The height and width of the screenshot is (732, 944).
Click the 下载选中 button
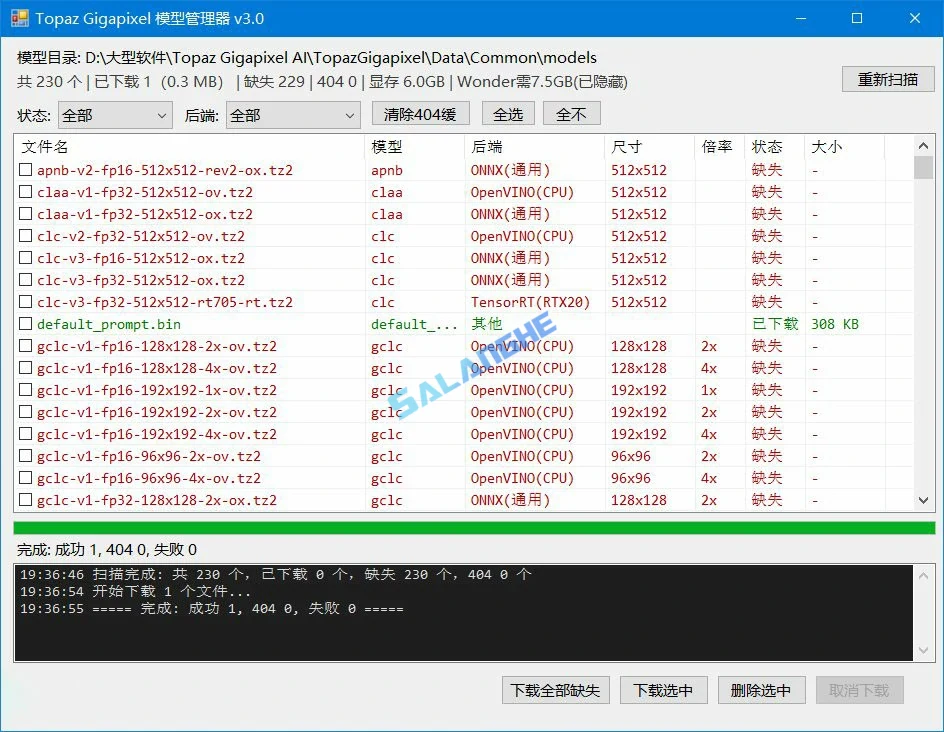[663, 690]
